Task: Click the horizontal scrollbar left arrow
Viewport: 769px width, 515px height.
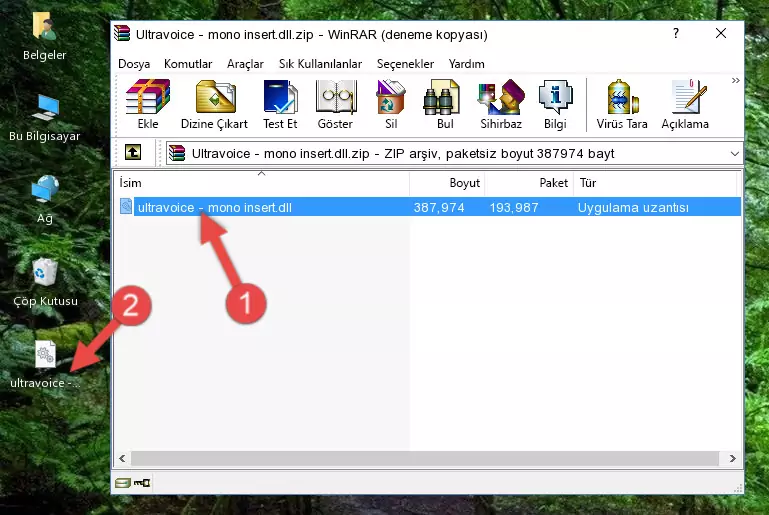Action: tap(123, 458)
